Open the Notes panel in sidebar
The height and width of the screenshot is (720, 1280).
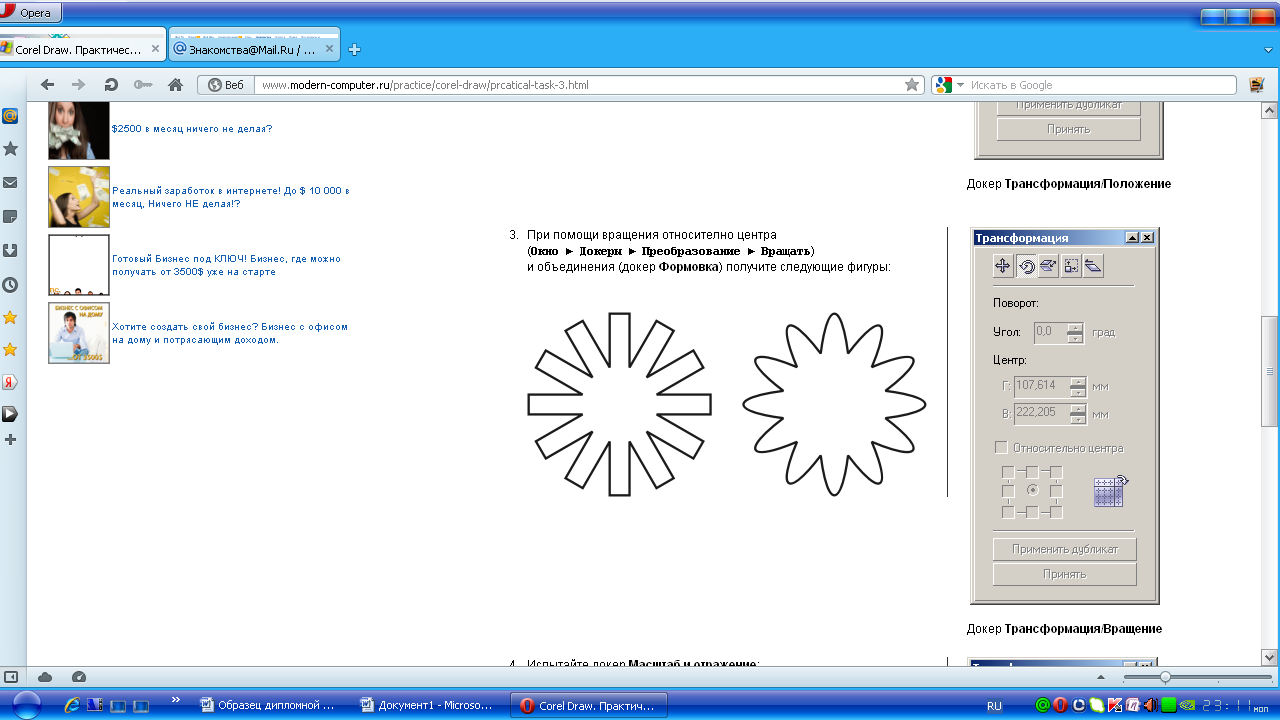point(11,216)
